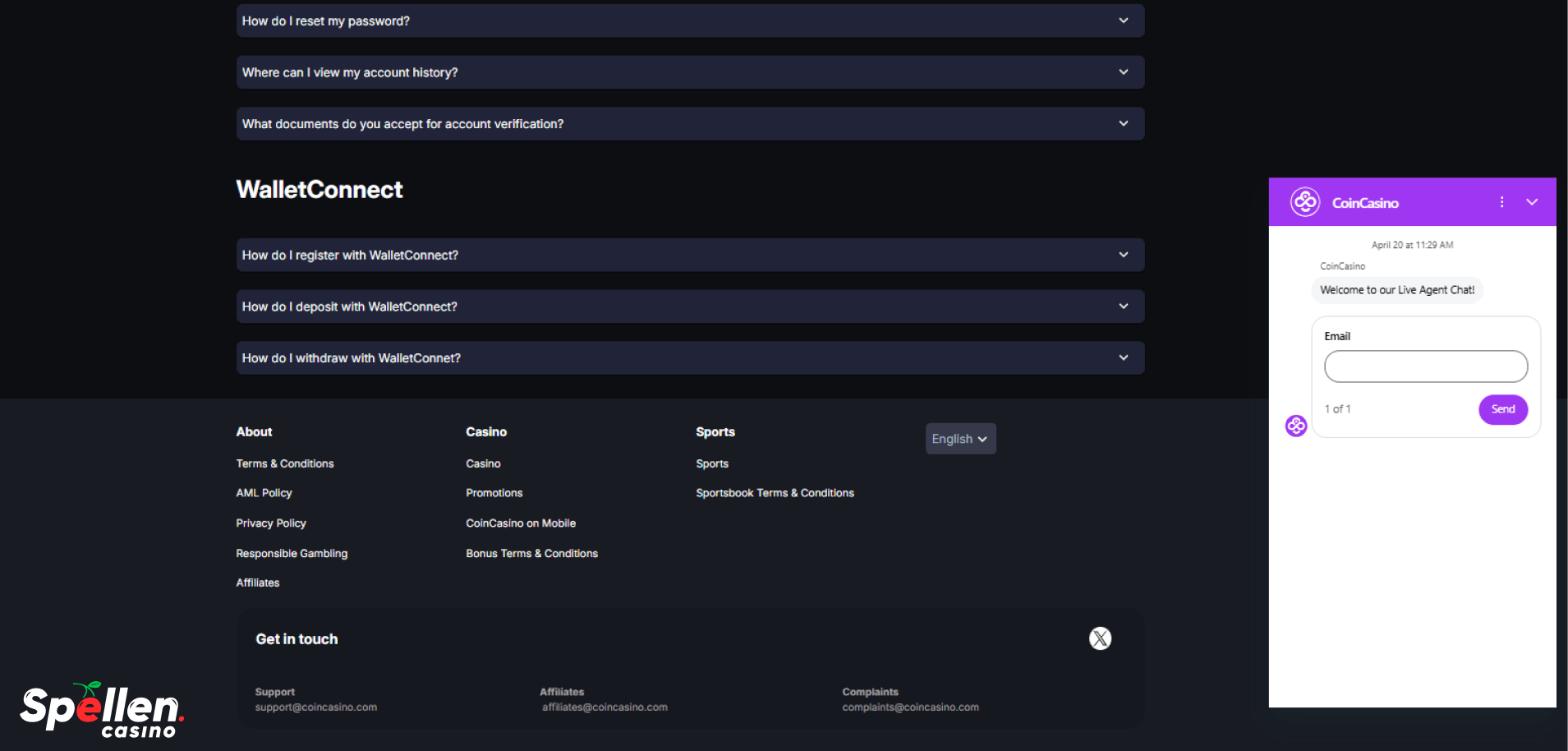Click the WalletConnect section heading
Screen dimensions: 1568x751
click(320, 190)
